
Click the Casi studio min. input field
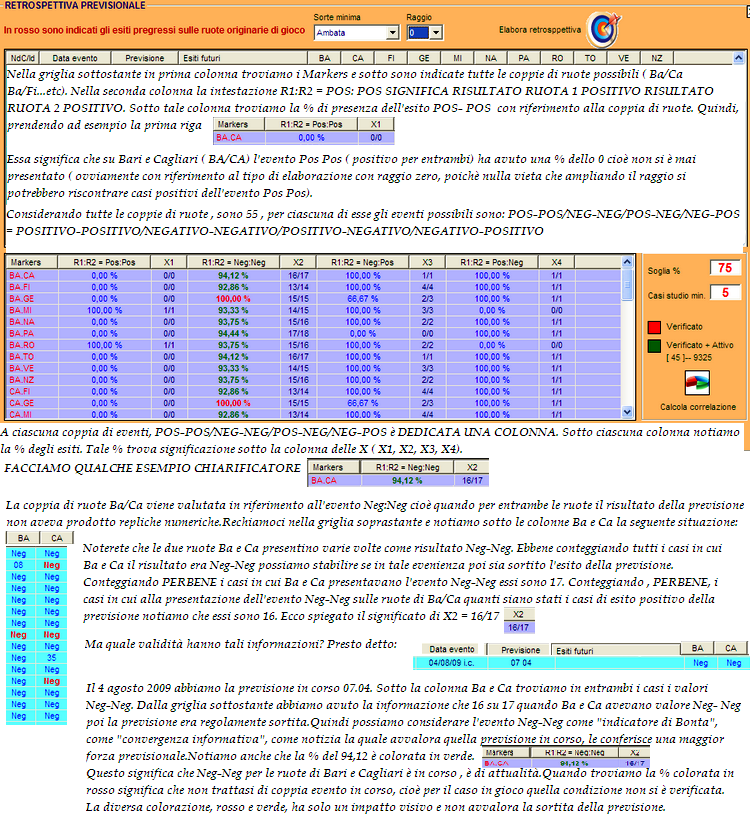click(x=725, y=292)
